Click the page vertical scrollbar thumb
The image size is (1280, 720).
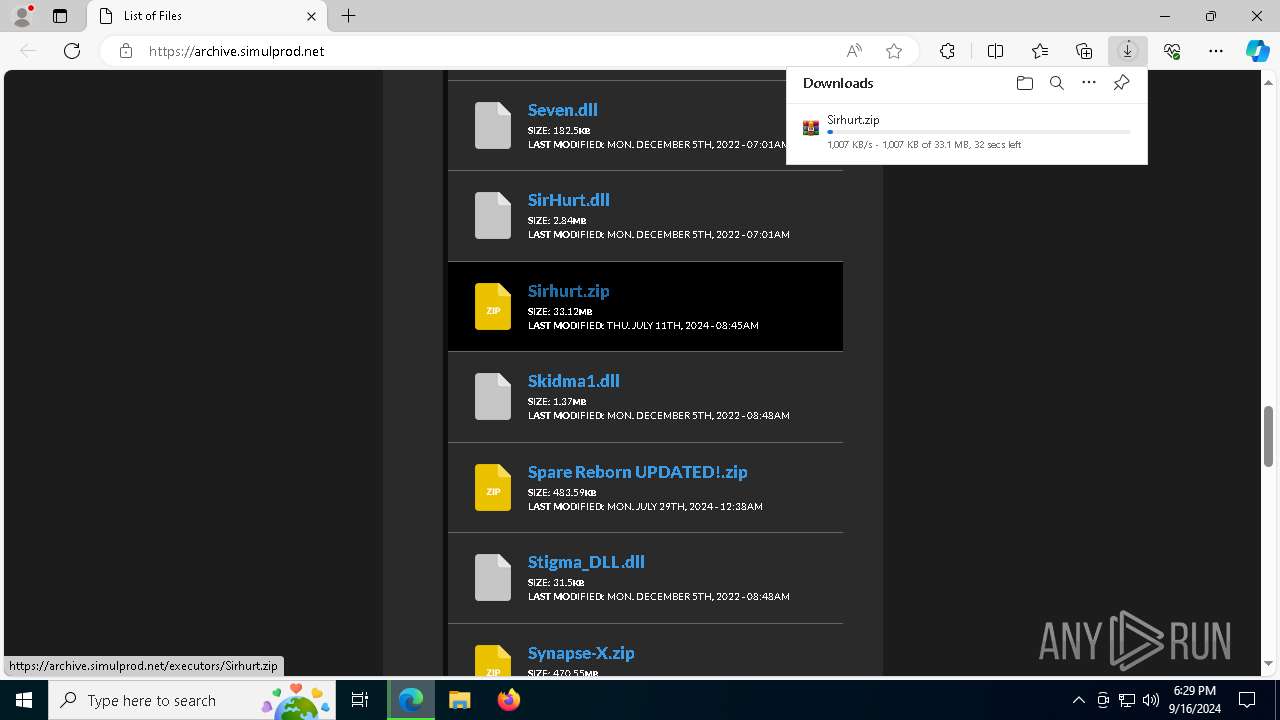pyautogui.click(x=1268, y=436)
